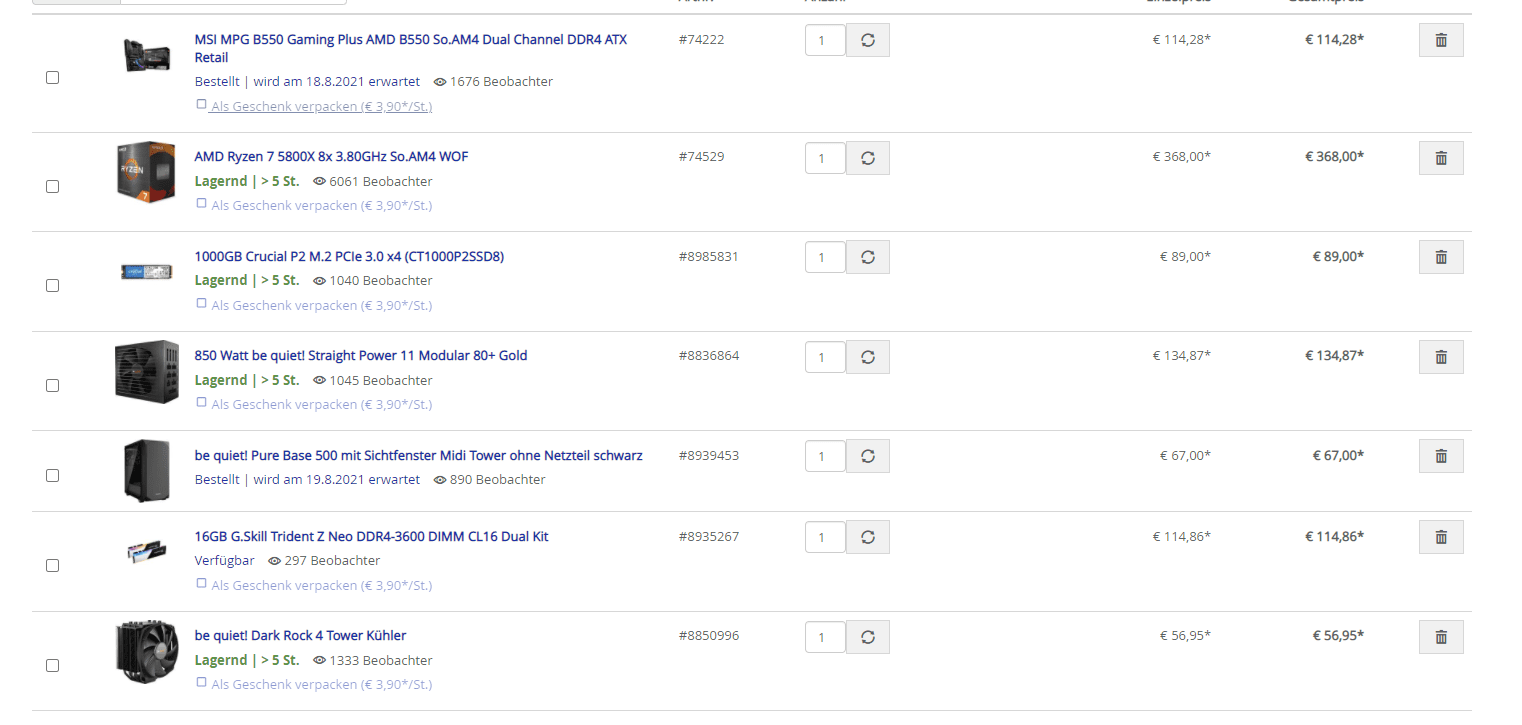This screenshot has width=1522, height=725.
Task: Remove be quiet! Pure Base 500 case
Action: click(x=1440, y=456)
